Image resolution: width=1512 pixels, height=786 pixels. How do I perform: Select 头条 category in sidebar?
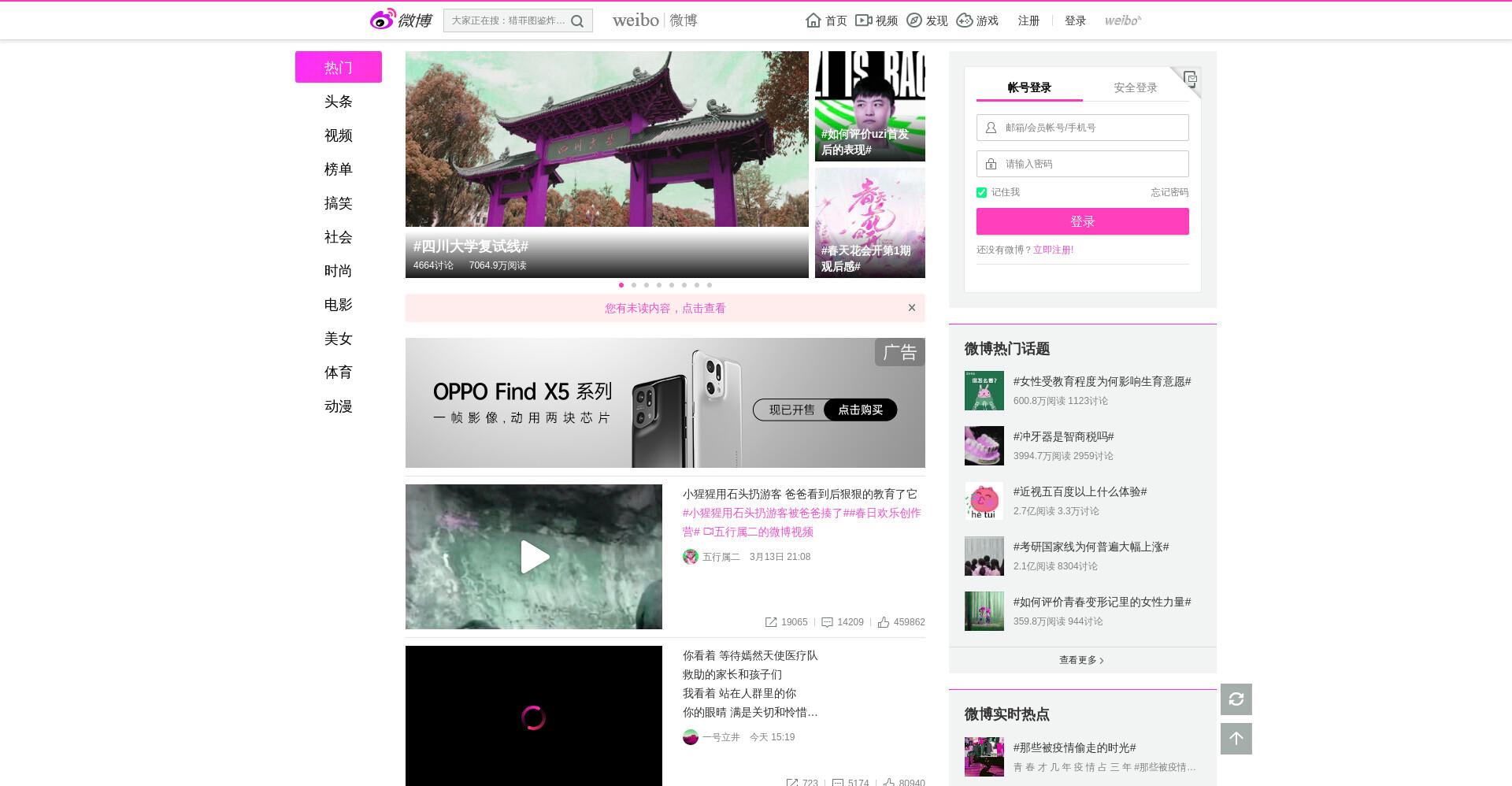click(339, 102)
